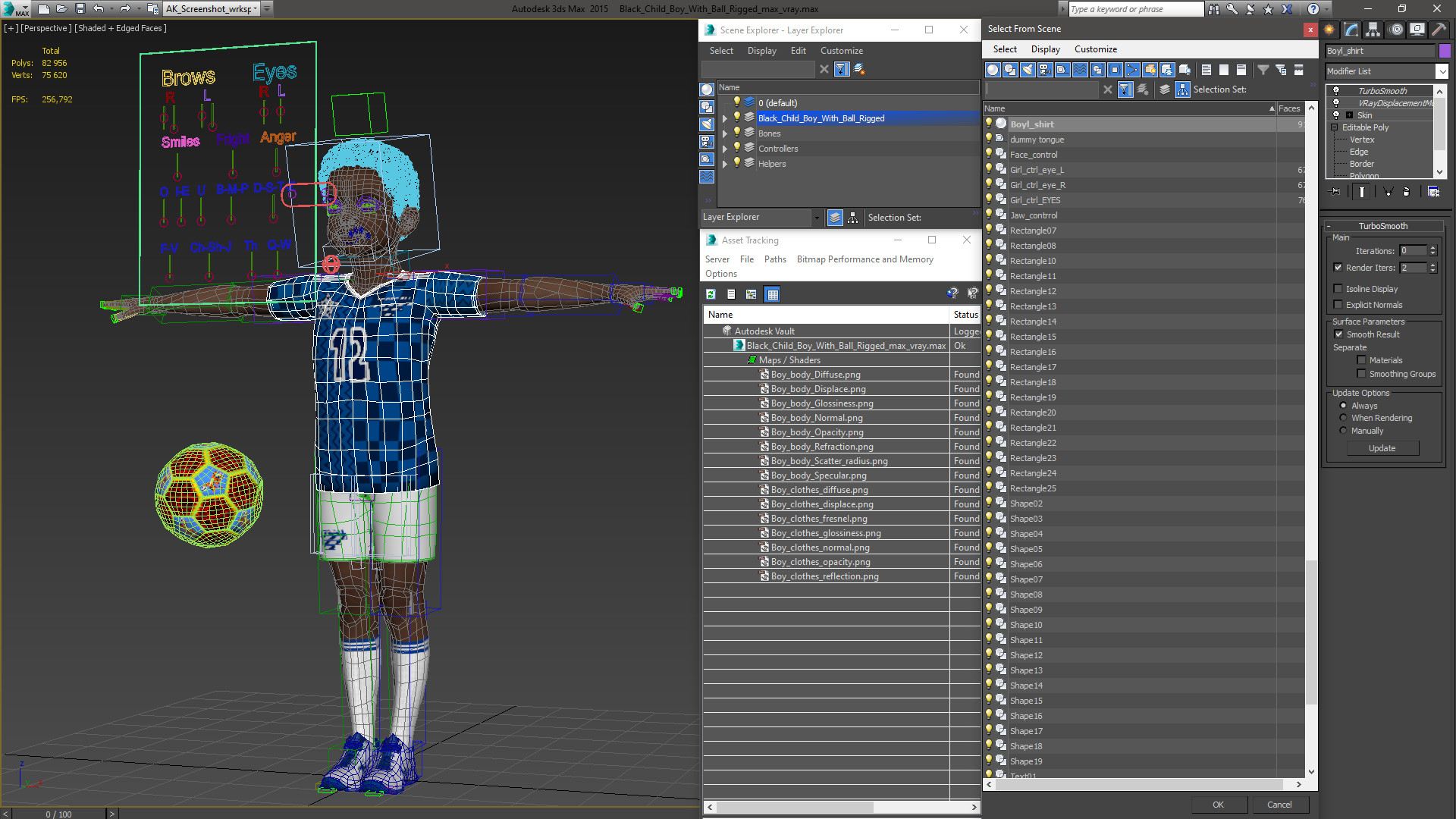This screenshot has height=819, width=1456.
Task: Toggle cameras display filter in Select From Scene
Action: (1045, 70)
